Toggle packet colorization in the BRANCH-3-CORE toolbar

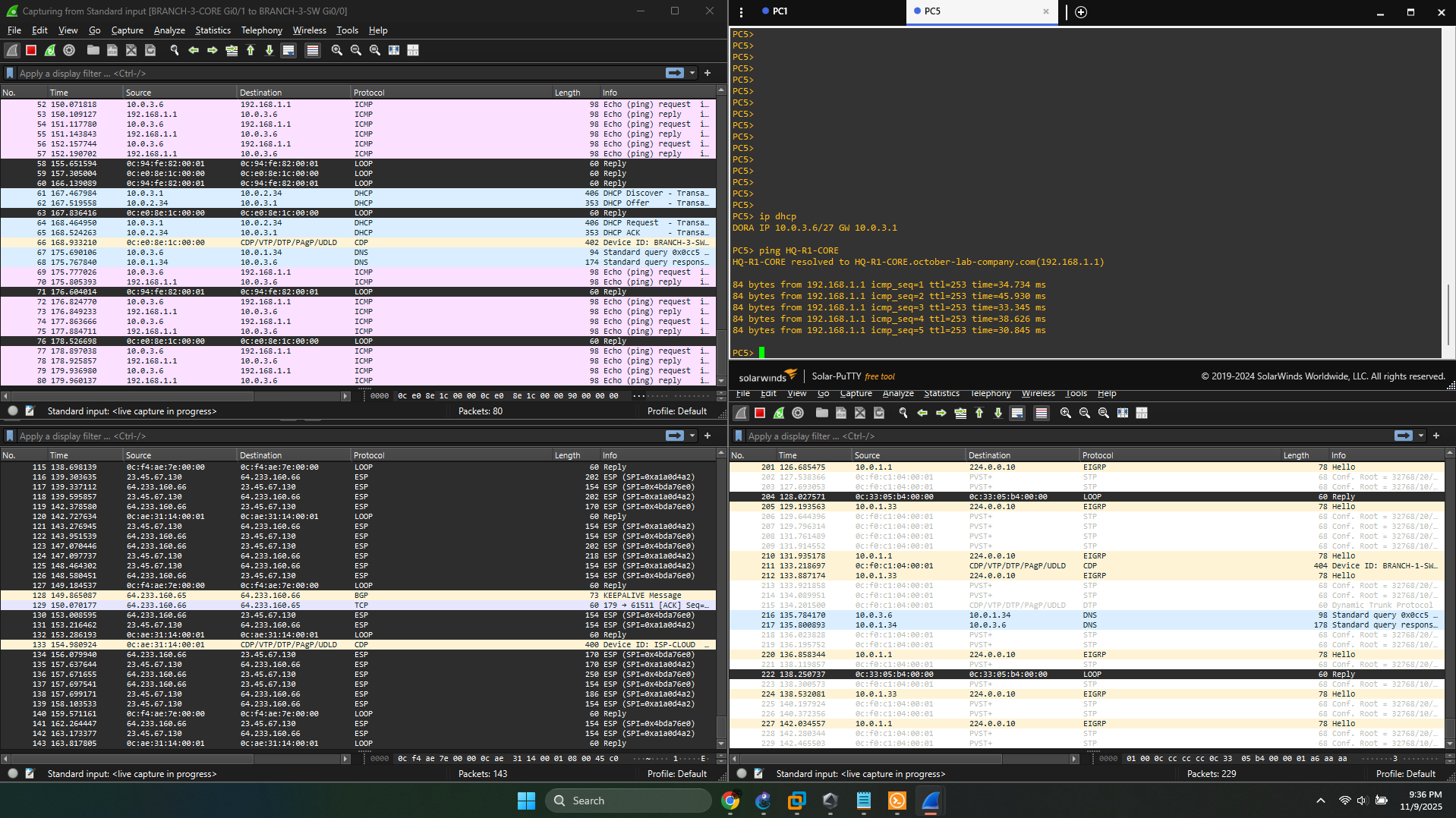[312, 50]
